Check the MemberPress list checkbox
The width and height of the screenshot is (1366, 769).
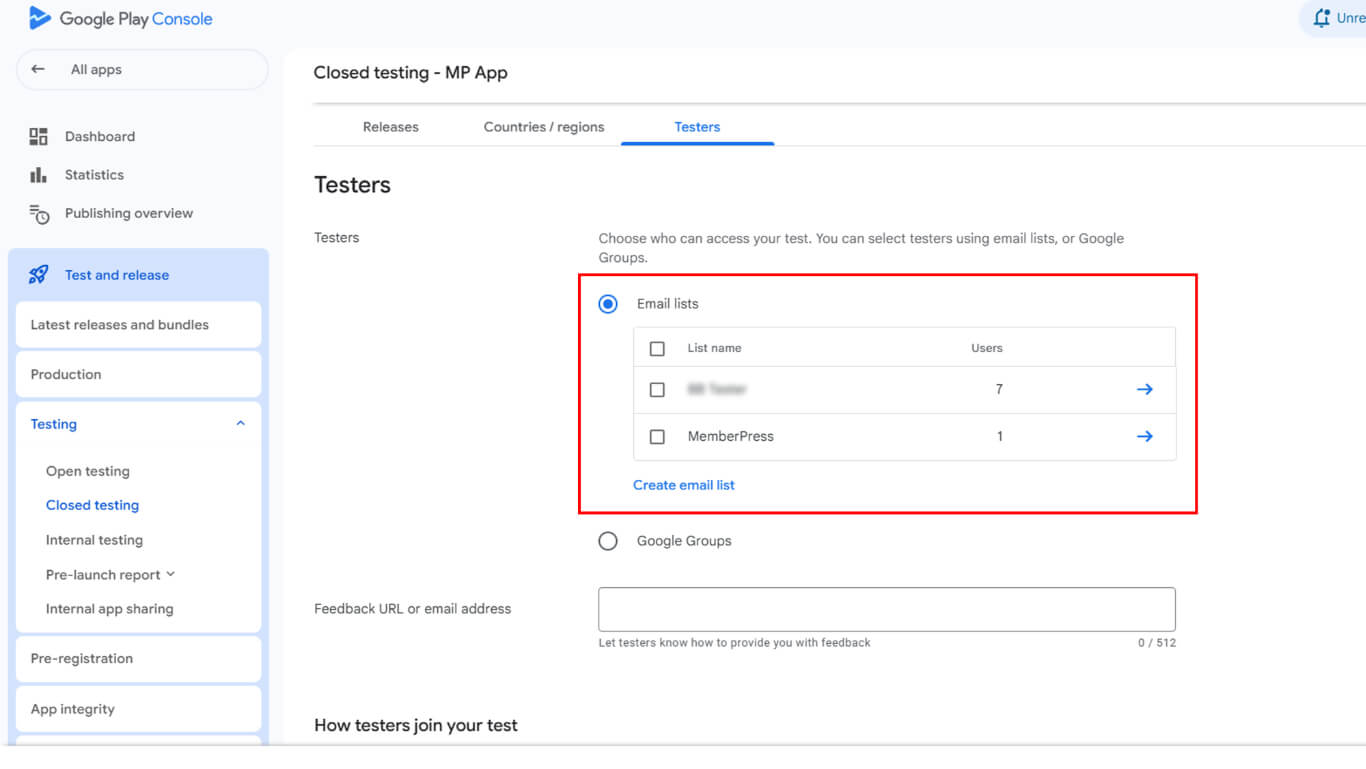pos(657,437)
